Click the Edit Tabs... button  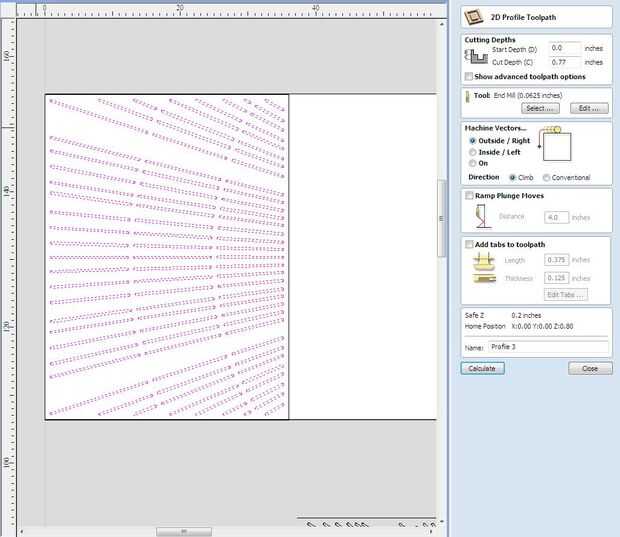(x=566, y=295)
